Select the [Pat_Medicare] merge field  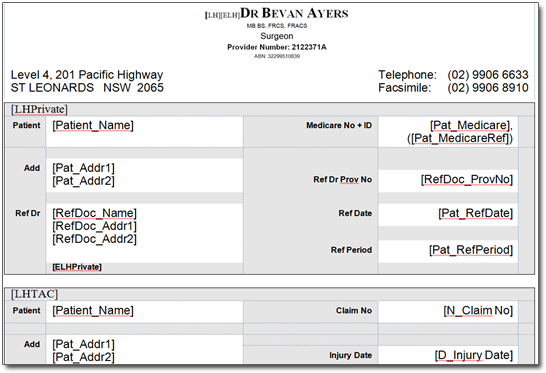470,125
